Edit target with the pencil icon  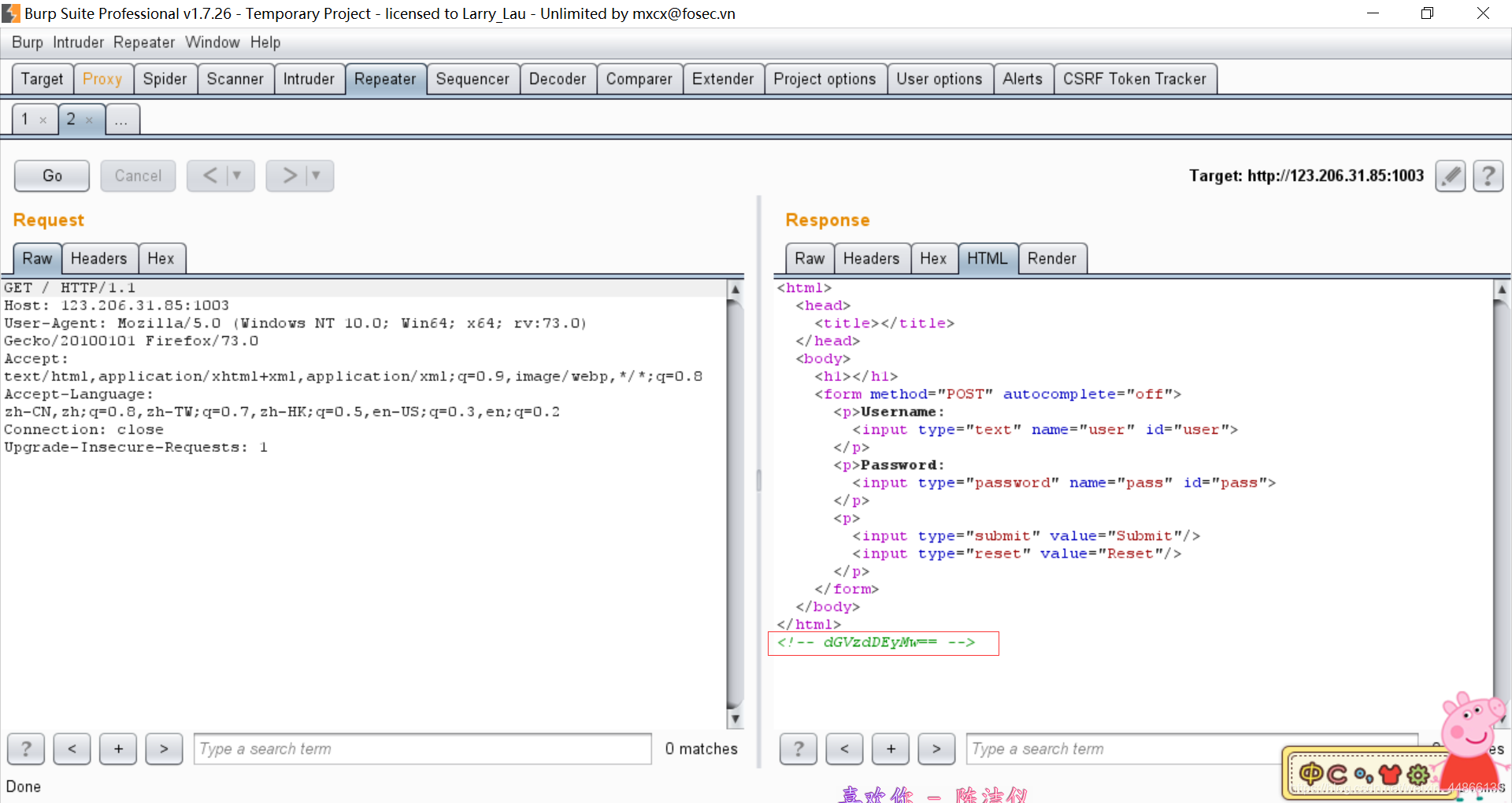click(1450, 176)
